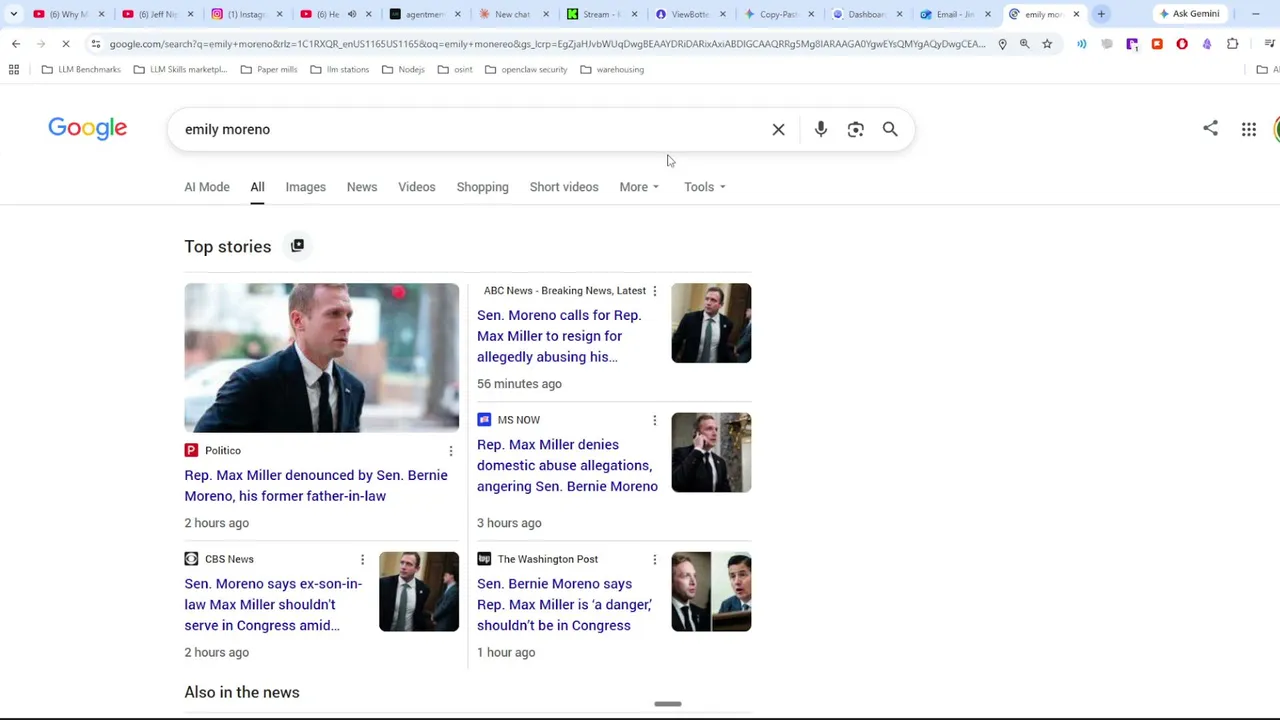Open ABC story Moreno calls for Miller to resign
Viewport: 1280px width, 720px height.
(559, 336)
